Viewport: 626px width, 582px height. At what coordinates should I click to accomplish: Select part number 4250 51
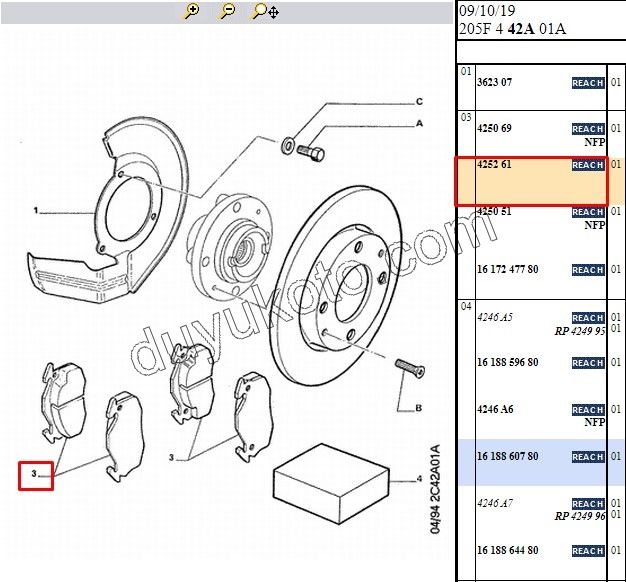click(495, 212)
